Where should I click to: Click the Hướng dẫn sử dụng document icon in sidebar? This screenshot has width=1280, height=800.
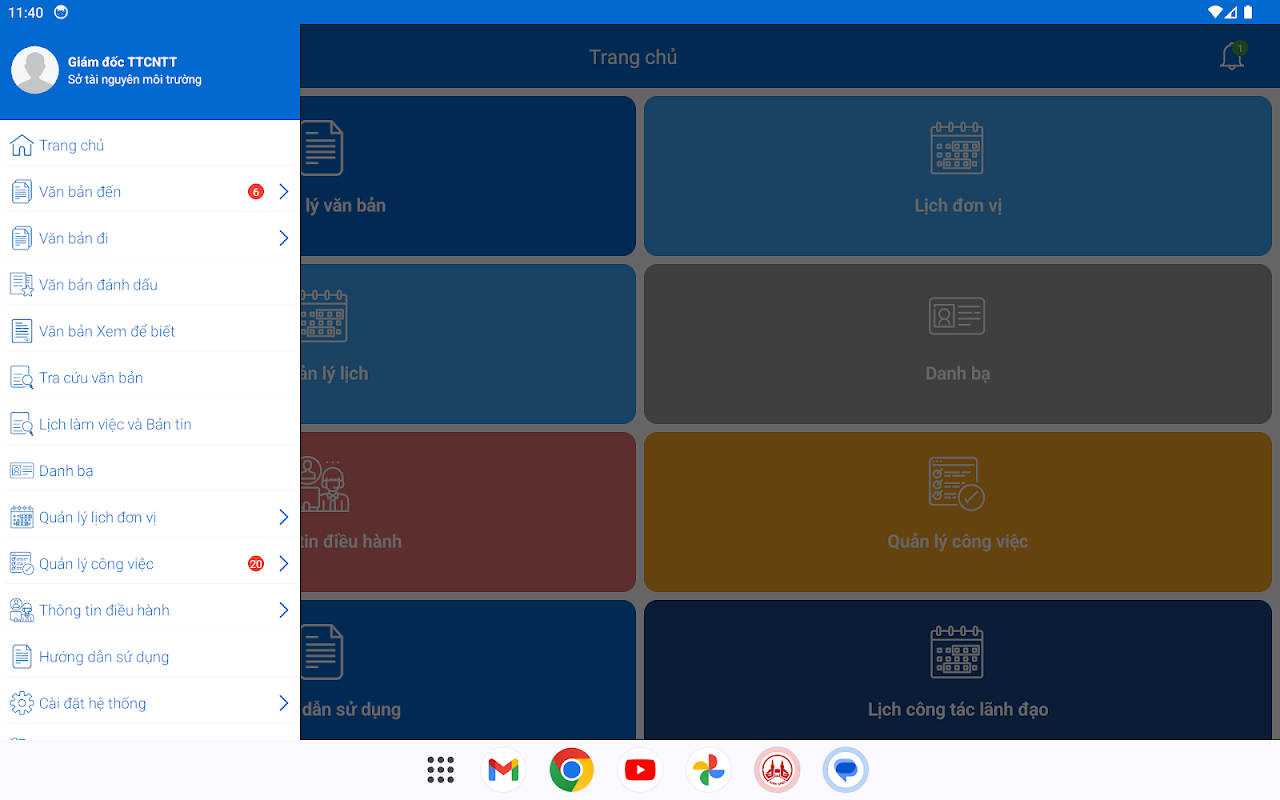(x=22, y=656)
